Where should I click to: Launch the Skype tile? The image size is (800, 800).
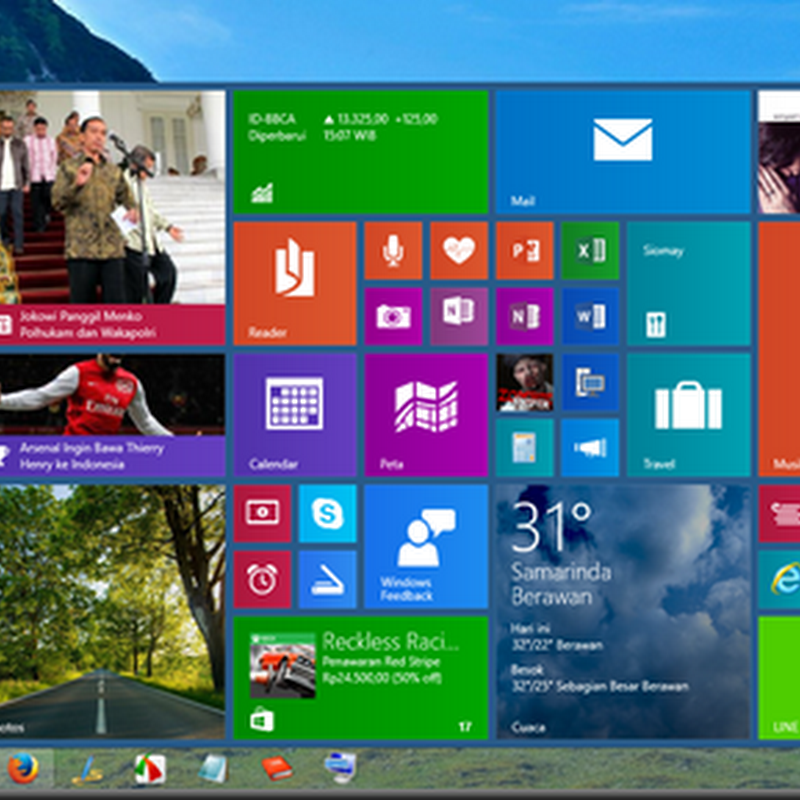(x=327, y=513)
